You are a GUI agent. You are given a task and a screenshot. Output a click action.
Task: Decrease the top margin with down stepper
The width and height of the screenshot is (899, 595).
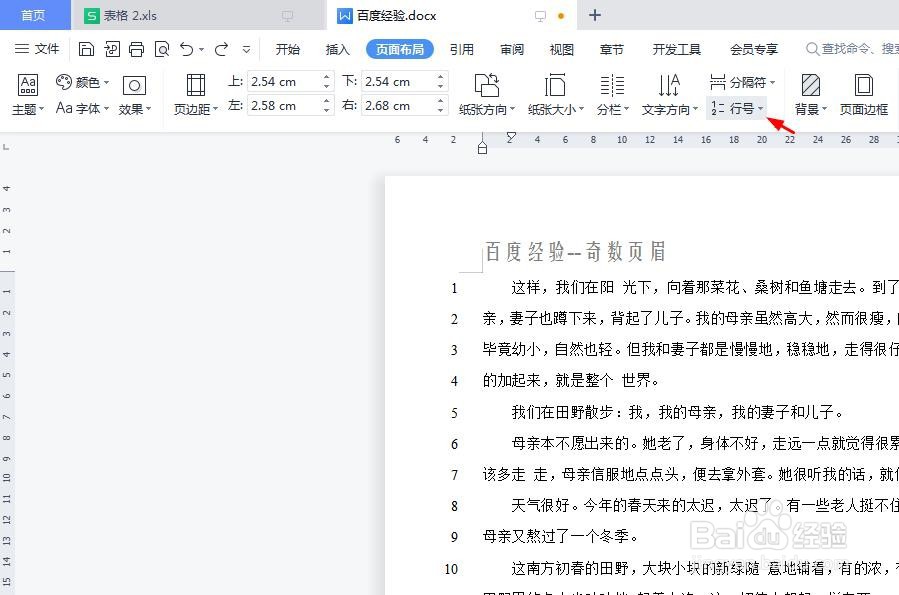(327, 87)
